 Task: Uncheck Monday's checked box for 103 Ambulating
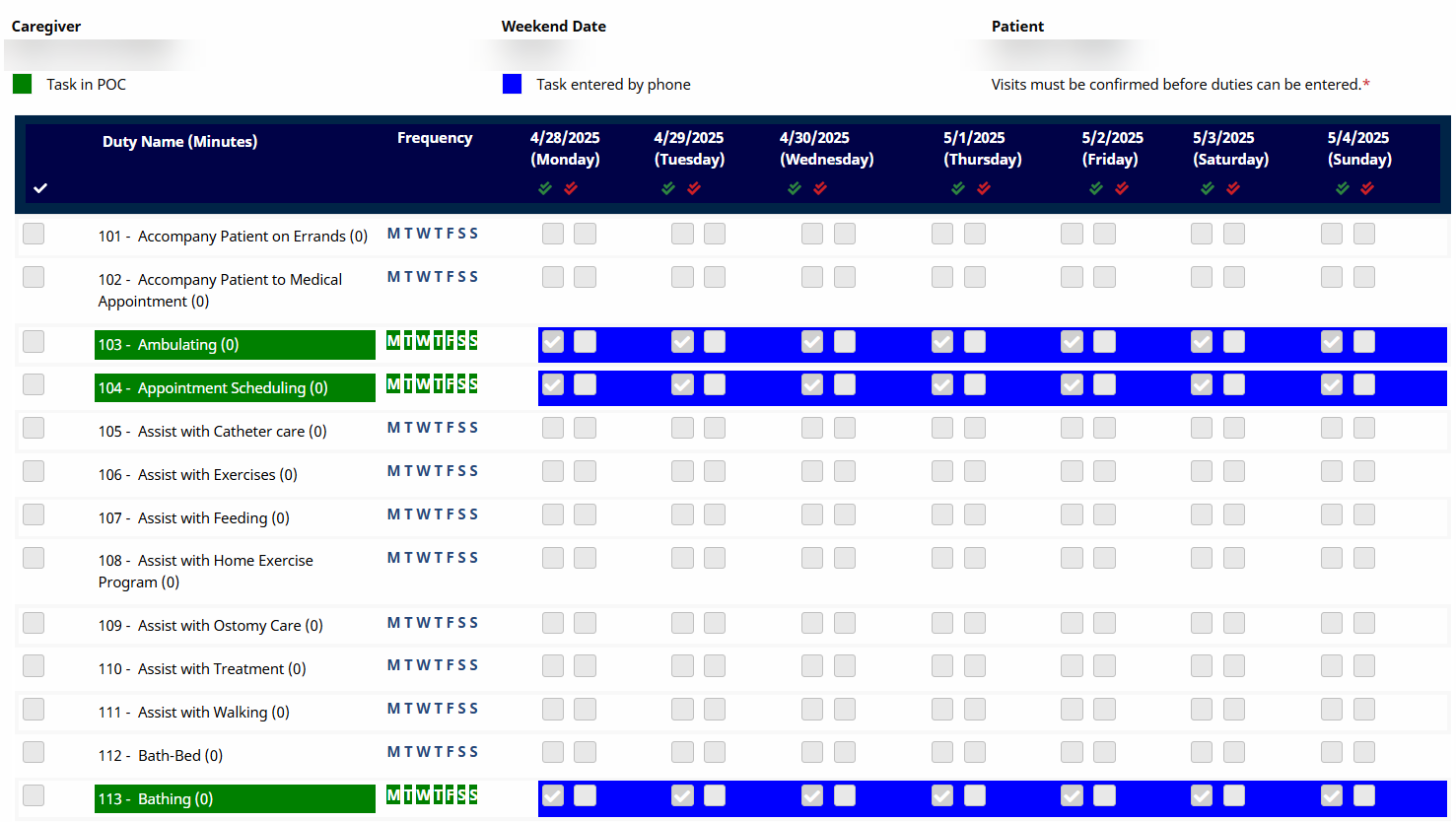click(x=553, y=342)
